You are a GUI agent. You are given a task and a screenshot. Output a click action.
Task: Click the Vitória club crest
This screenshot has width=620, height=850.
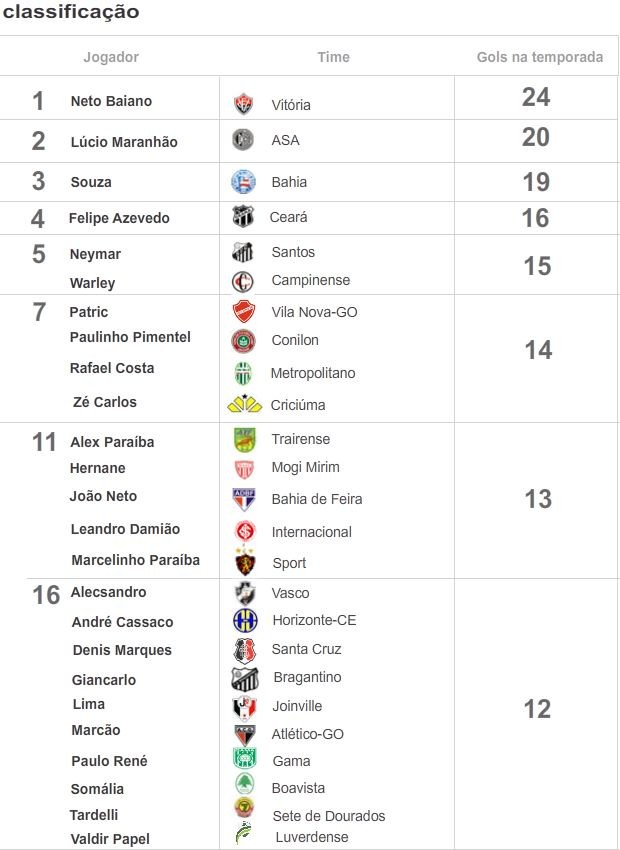pos(243,104)
